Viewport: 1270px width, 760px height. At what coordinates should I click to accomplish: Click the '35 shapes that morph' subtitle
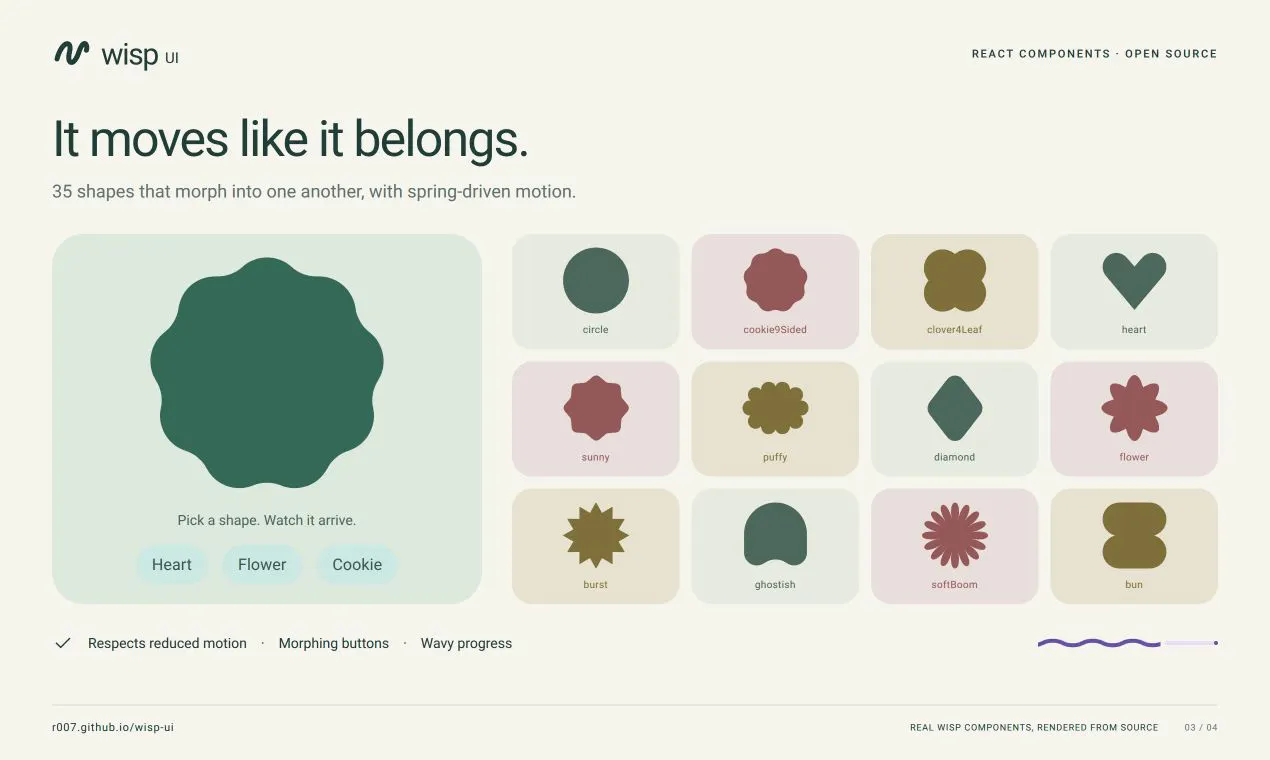(314, 191)
